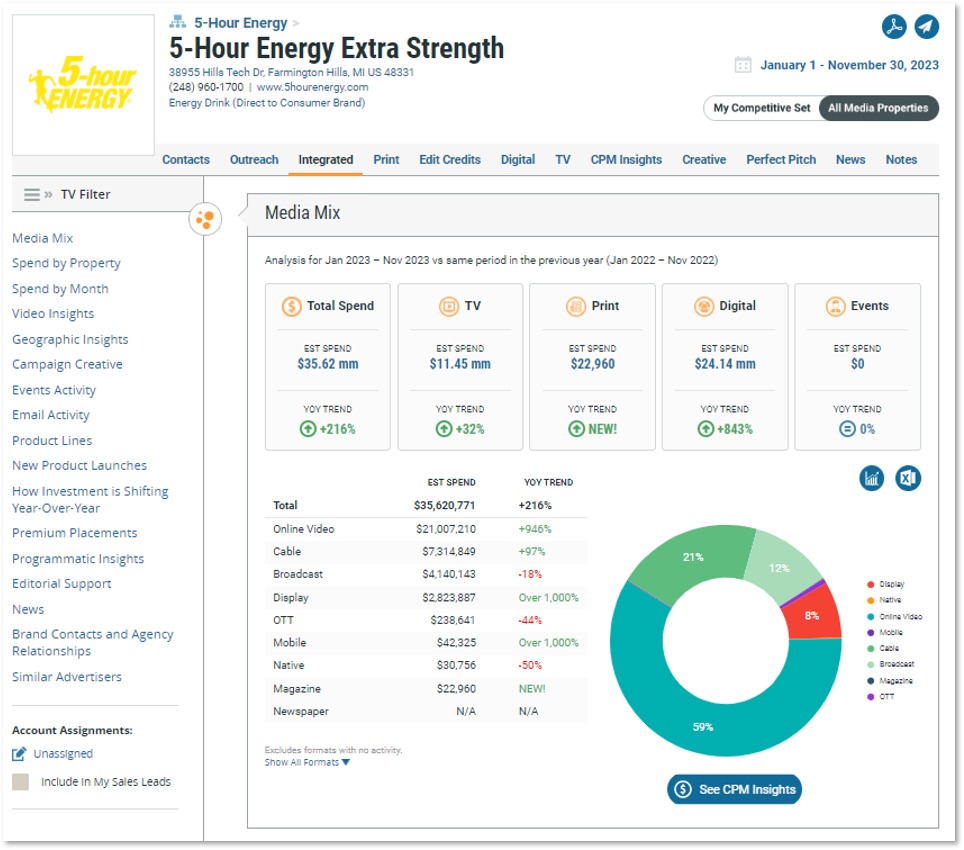Go to Spend by Month

pos(60,289)
